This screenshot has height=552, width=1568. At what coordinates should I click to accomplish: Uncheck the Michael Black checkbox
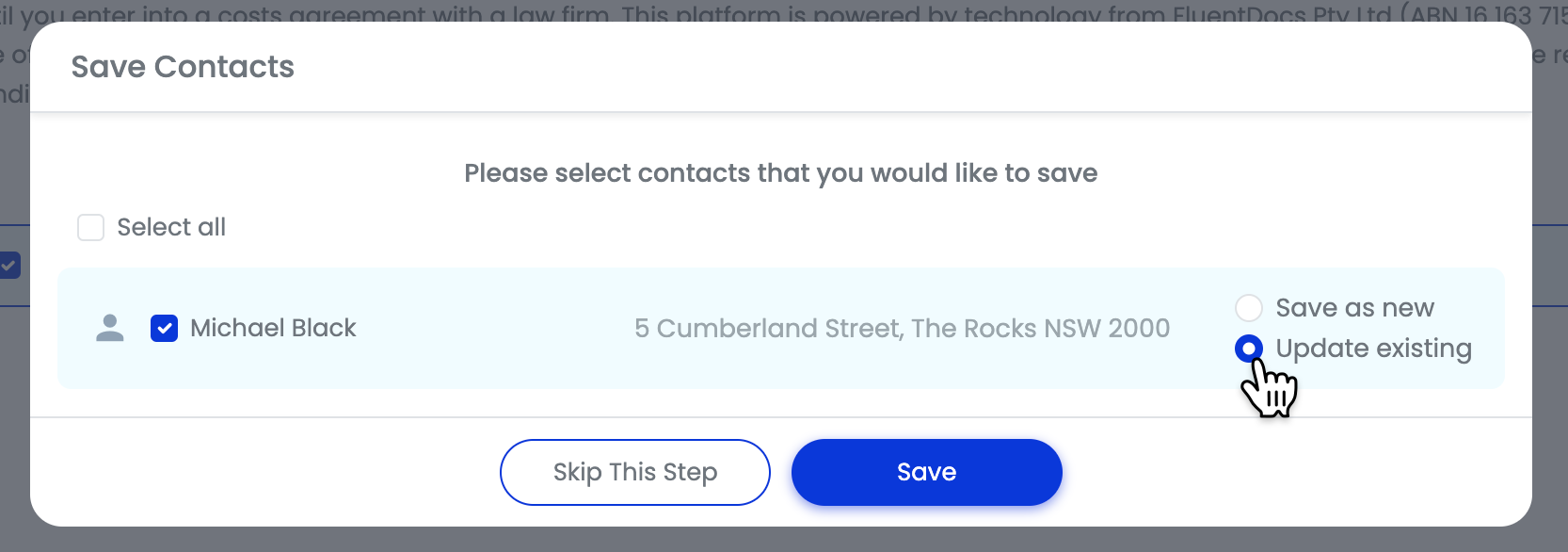(165, 328)
